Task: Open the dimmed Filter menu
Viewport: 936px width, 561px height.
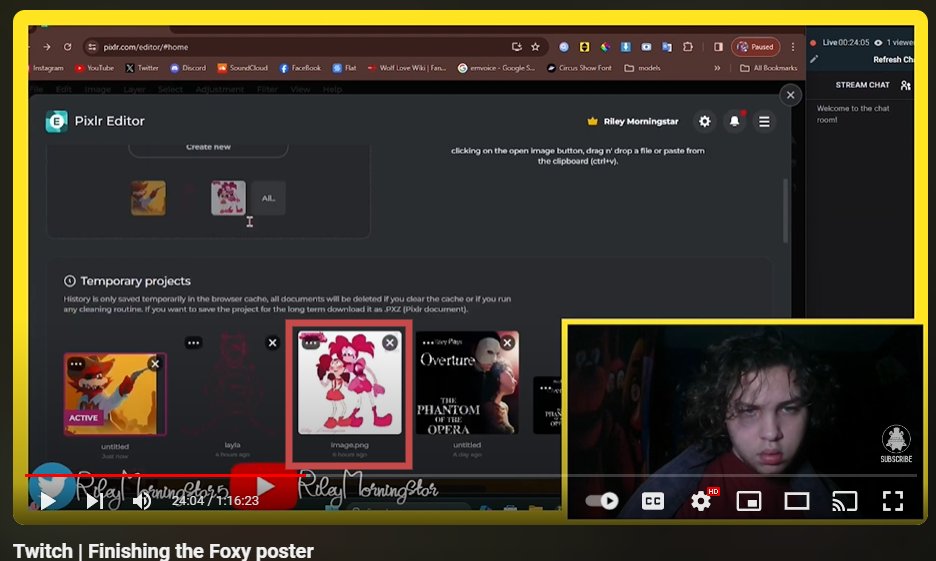Action: [267, 90]
